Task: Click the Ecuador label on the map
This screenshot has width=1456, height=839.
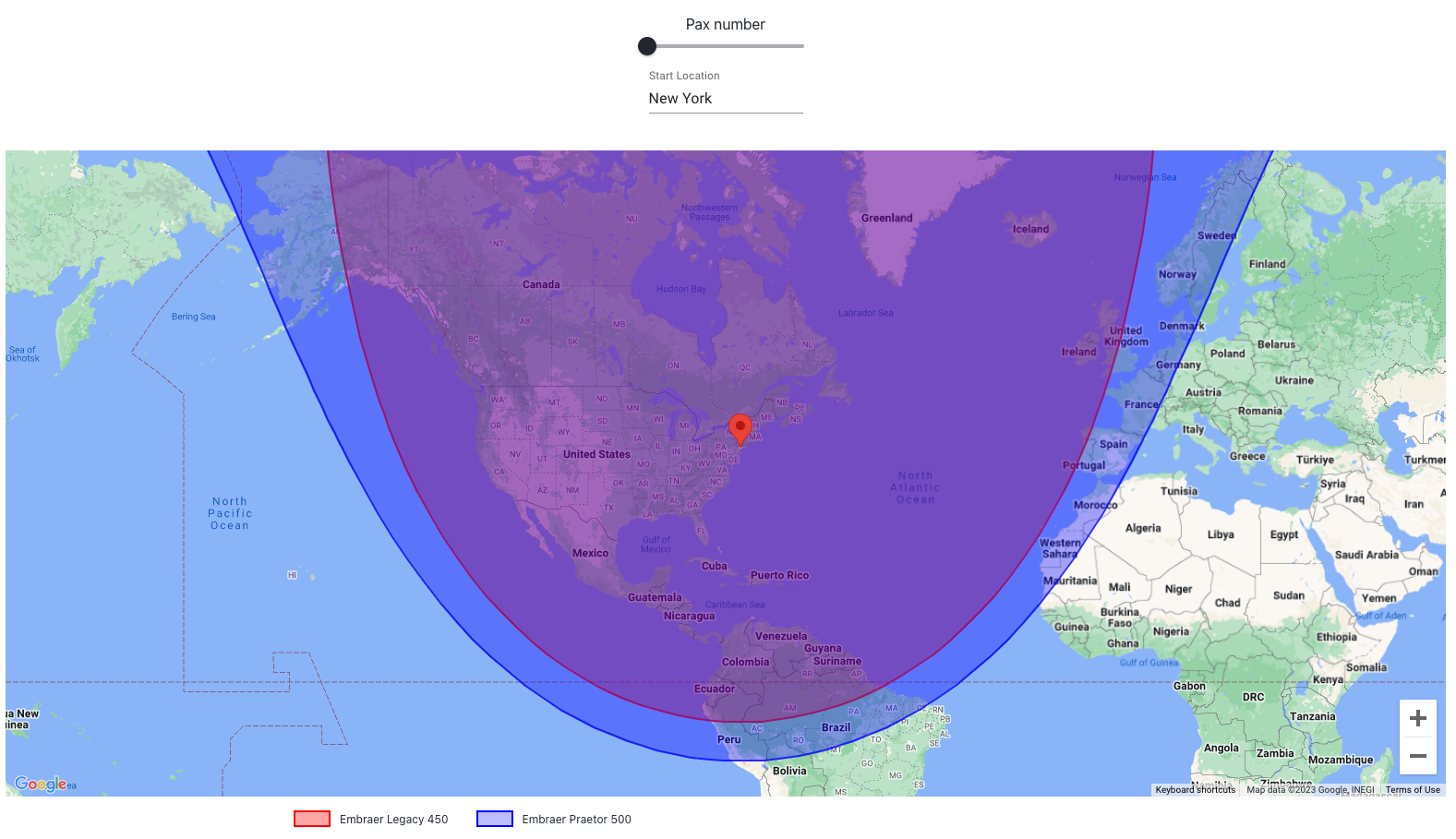Action: pyautogui.click(x=715, y=689)
